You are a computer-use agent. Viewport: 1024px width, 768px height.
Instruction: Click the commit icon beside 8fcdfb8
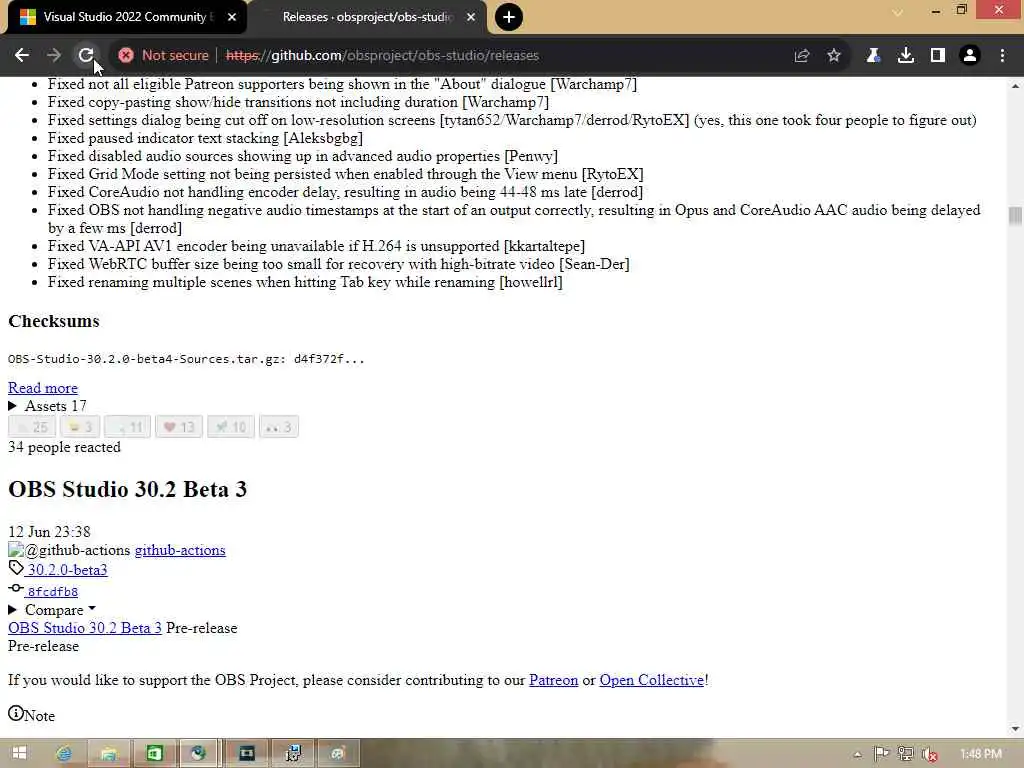(16, 588)
